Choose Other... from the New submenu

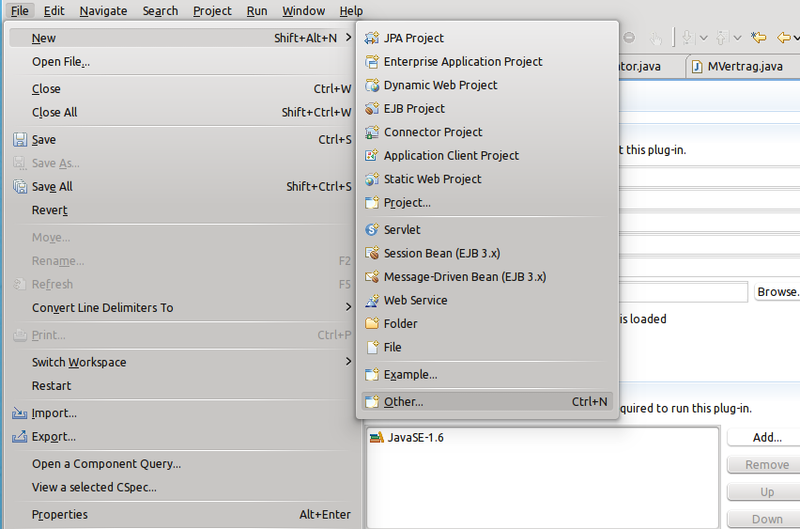coord(404,402)
